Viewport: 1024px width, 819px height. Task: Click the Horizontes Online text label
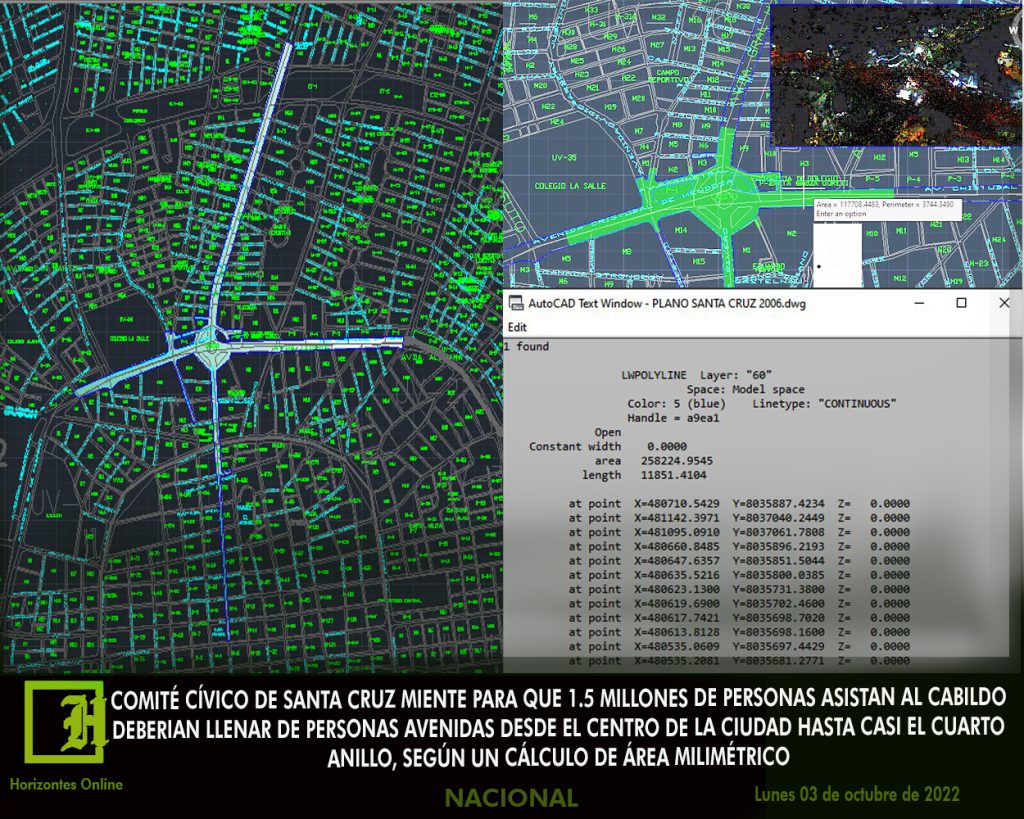[66, 785]
